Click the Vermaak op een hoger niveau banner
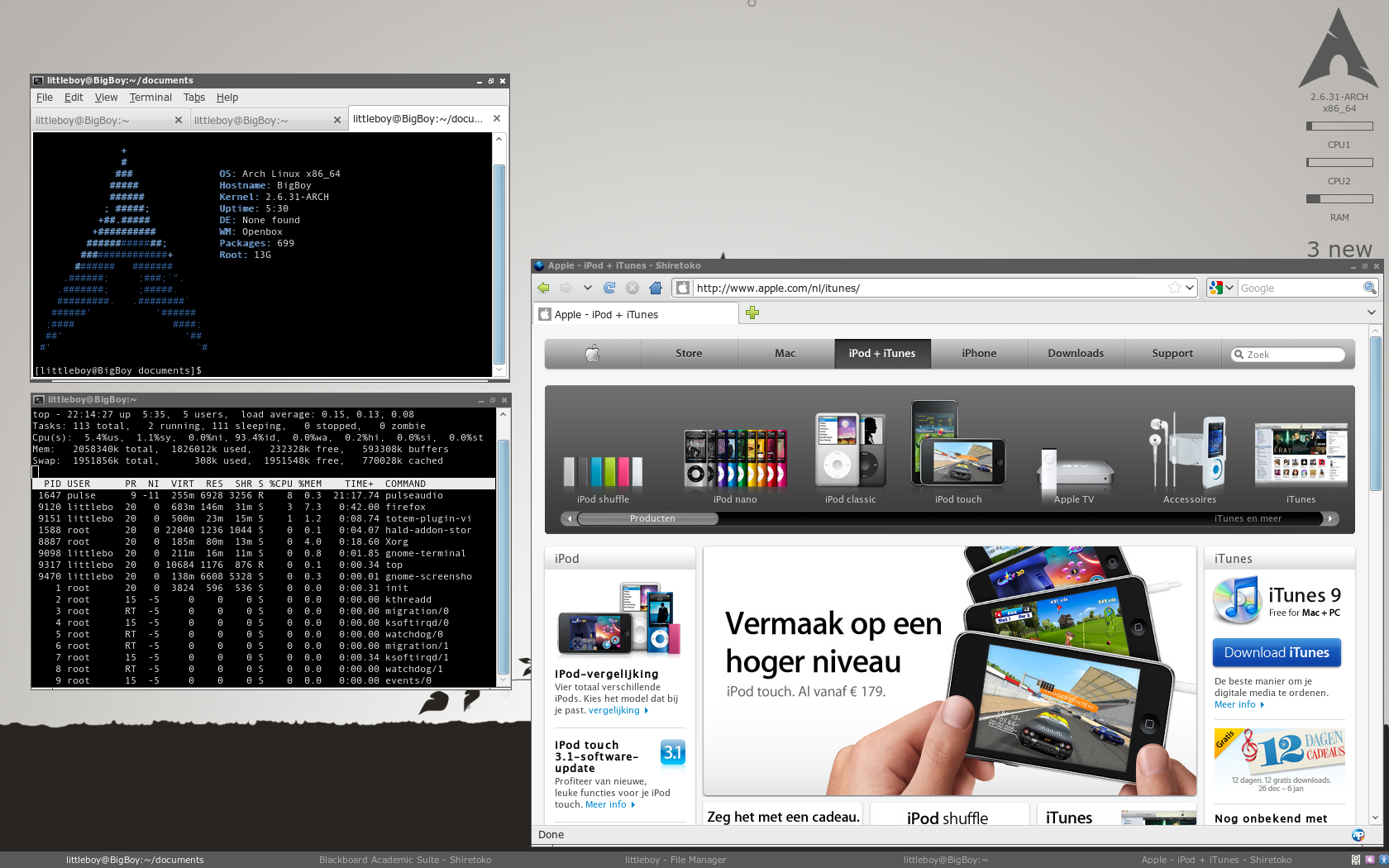The width and height of the screenshot is (1389, 868). tap(949, 670)
